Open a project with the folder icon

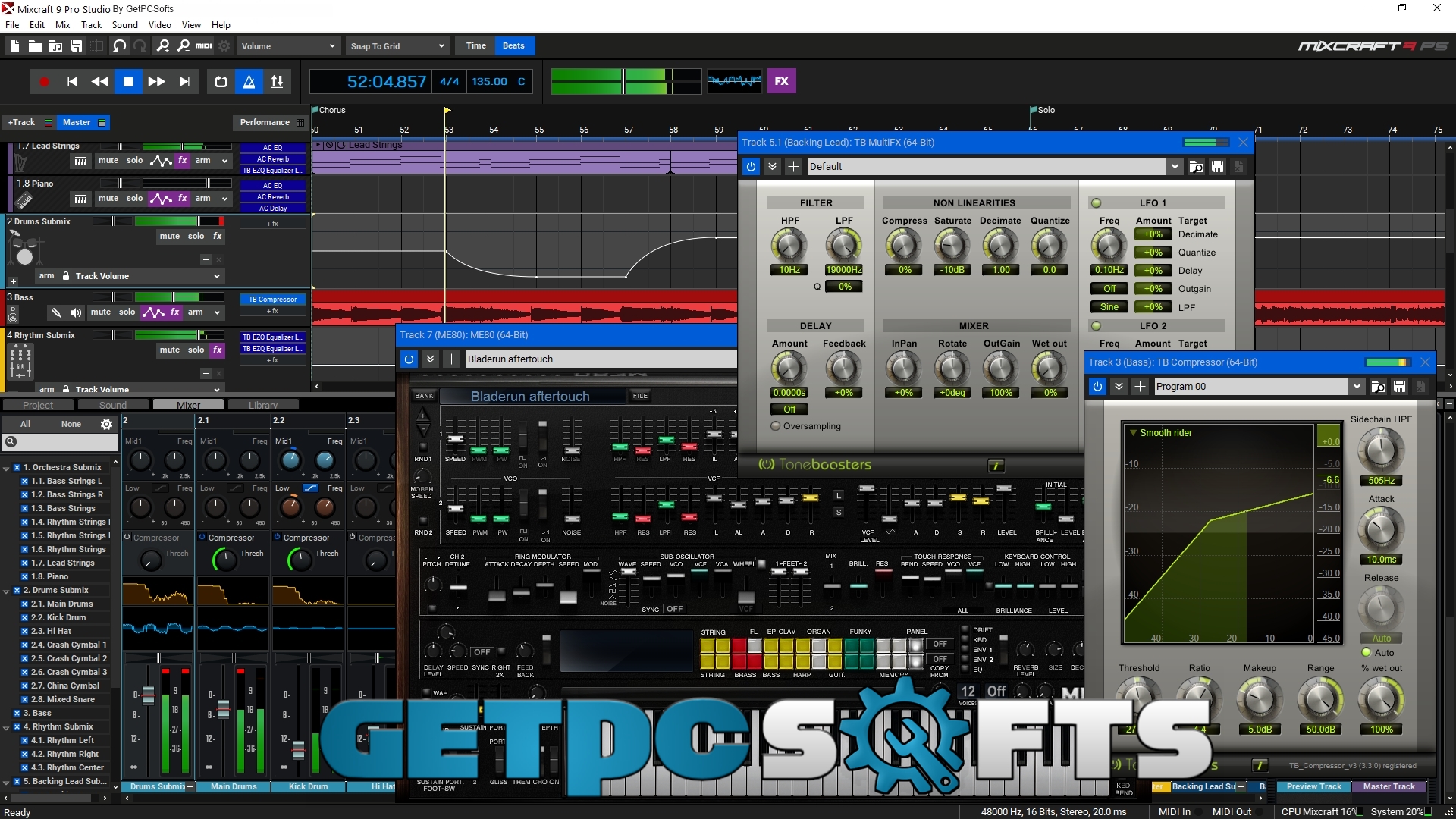35,46
